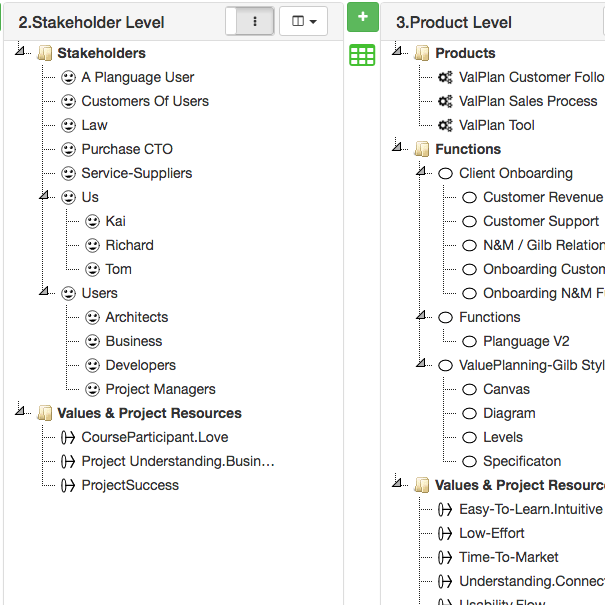Select the Onboarding N&M function
605x605 pixels.
pos(544,293)
